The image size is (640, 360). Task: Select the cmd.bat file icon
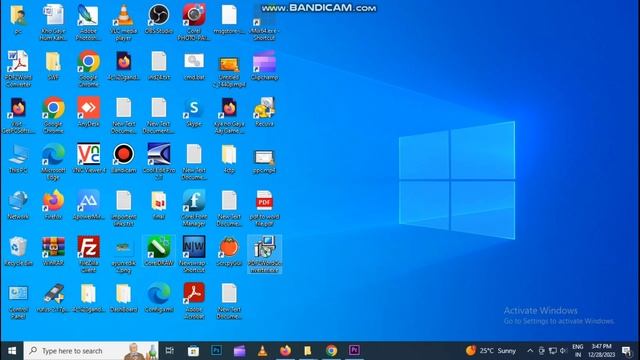coord(194,65)
